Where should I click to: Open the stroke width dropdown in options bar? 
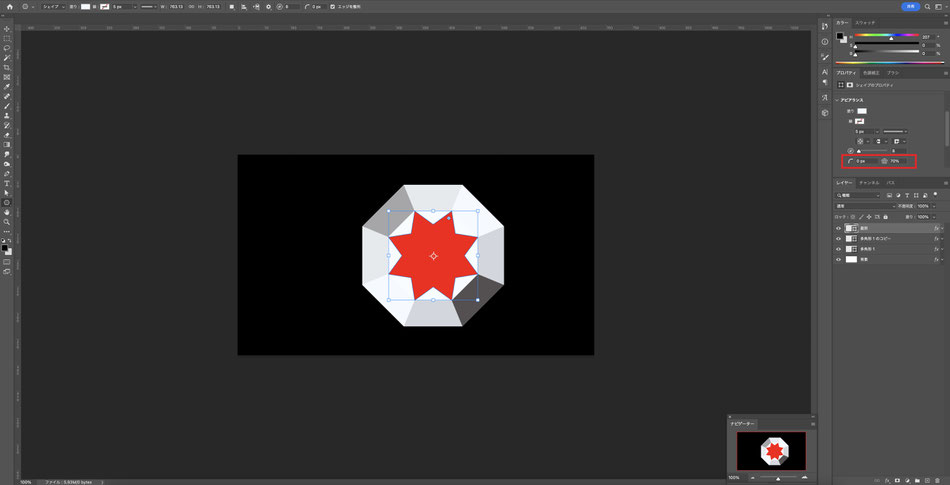(x=134, y=7)
